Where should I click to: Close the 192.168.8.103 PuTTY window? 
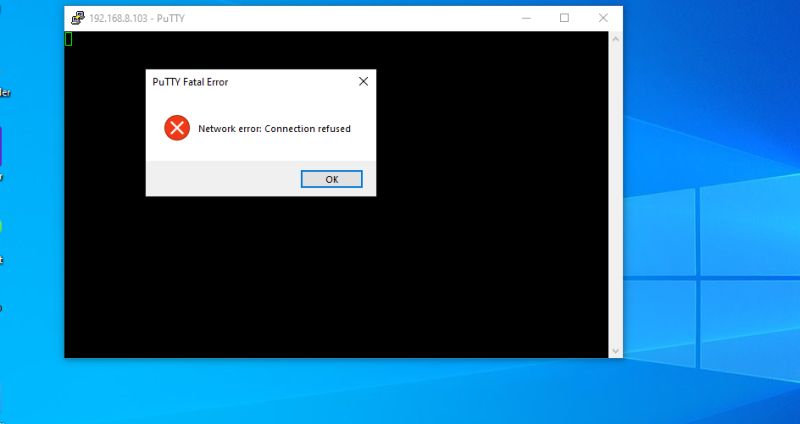click(603, 18)
